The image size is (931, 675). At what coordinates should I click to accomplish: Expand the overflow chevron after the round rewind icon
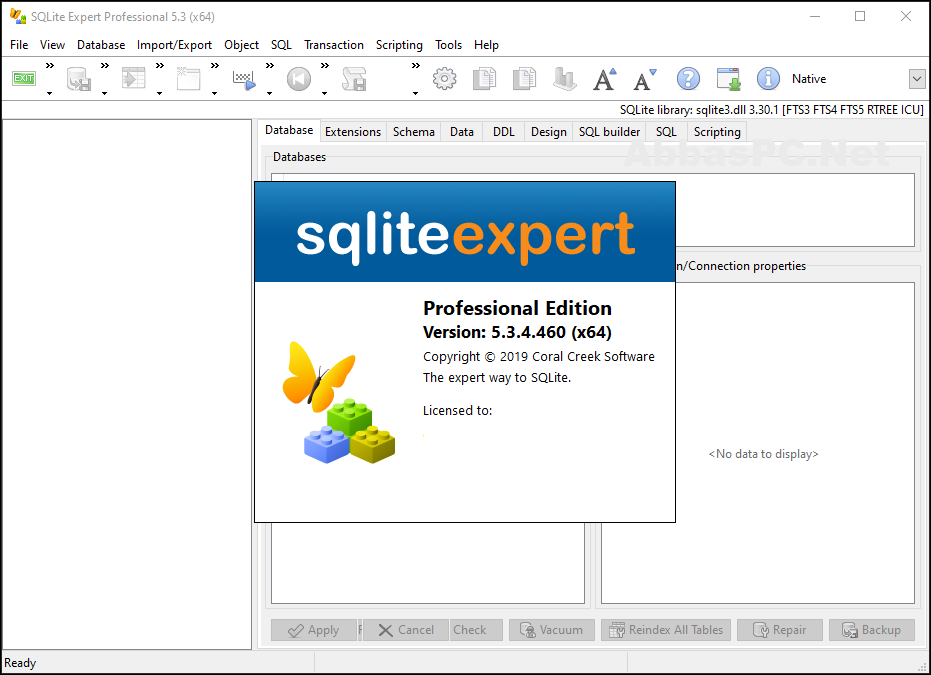[325, 66]
